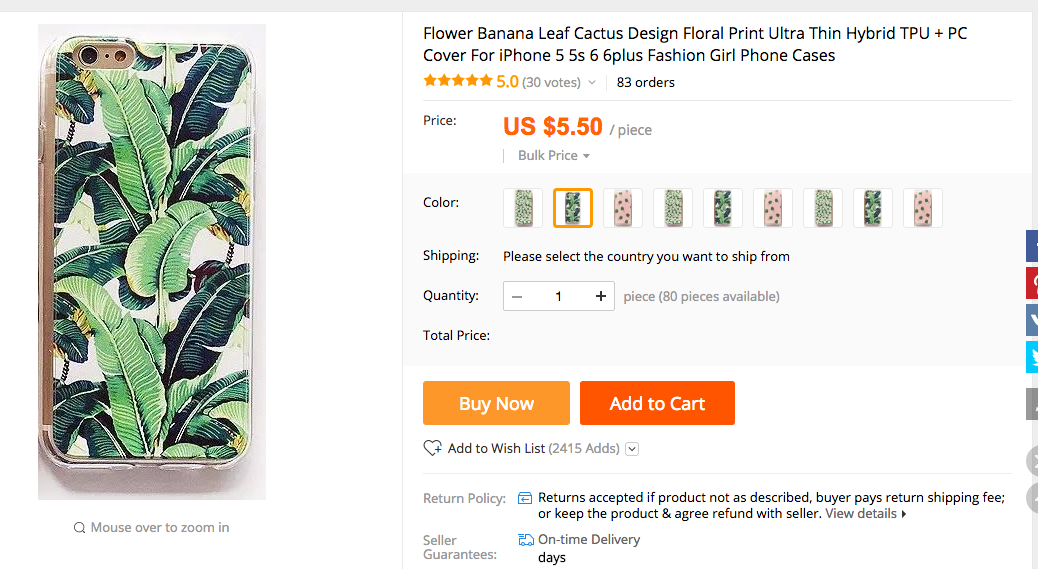This screenshot has width=1038, height=569.
Task: Choose the pink watermelon case, third swatch
Action: [x=623, y=208]
